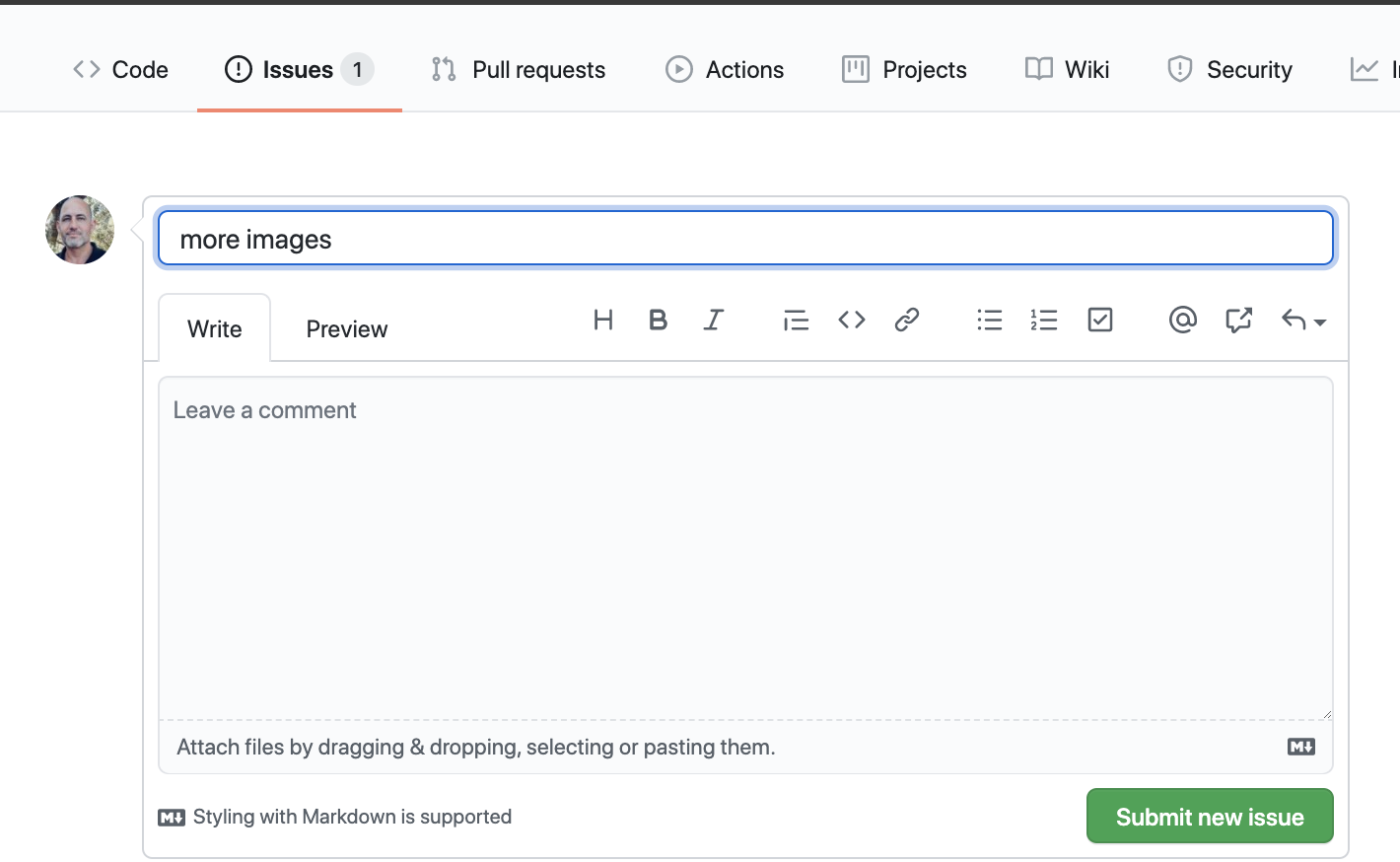Click the Markdown icon beside styling note
The image size is (1400, 862).
[172, 818]
